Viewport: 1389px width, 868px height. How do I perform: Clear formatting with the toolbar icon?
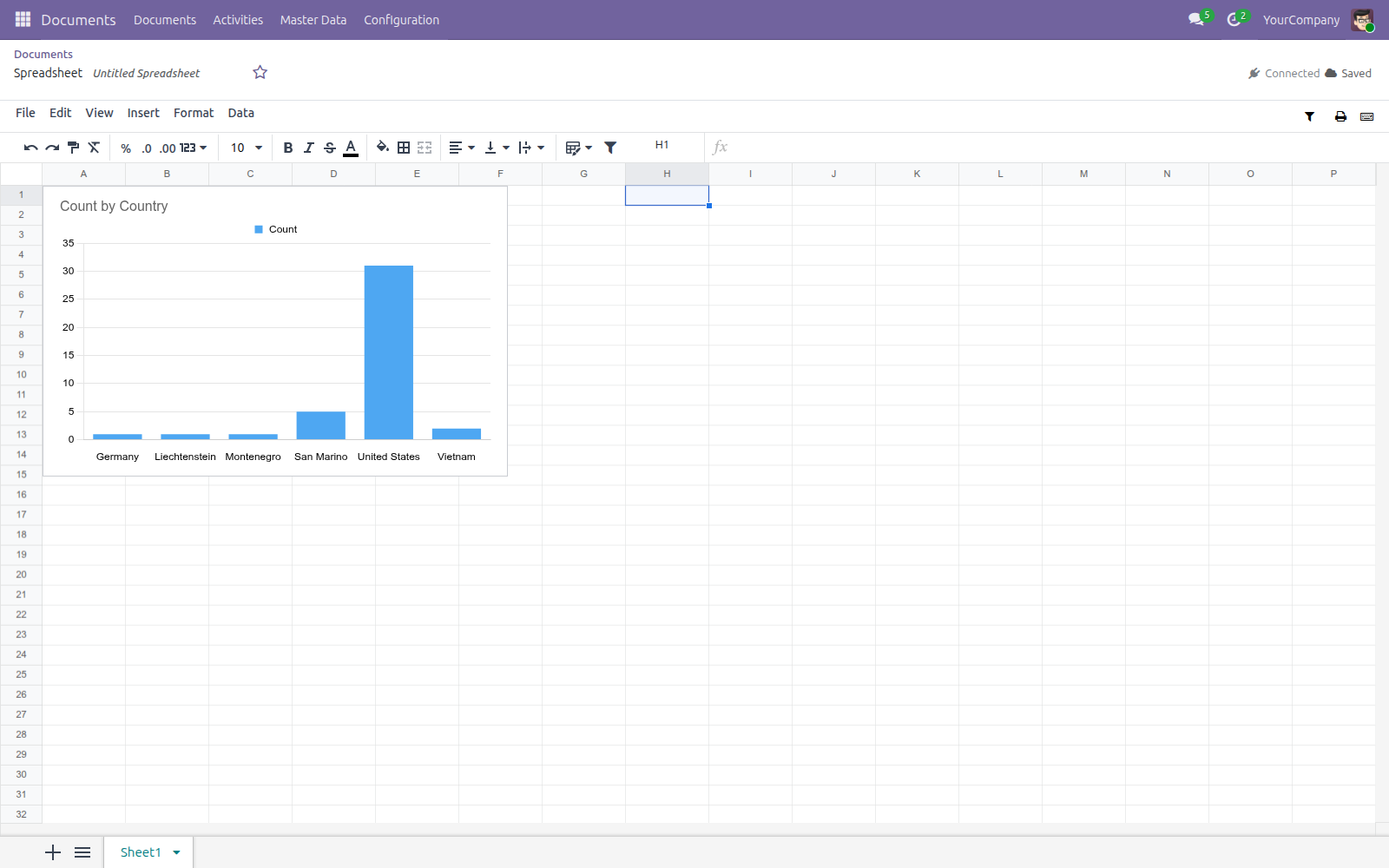[94, 148]
